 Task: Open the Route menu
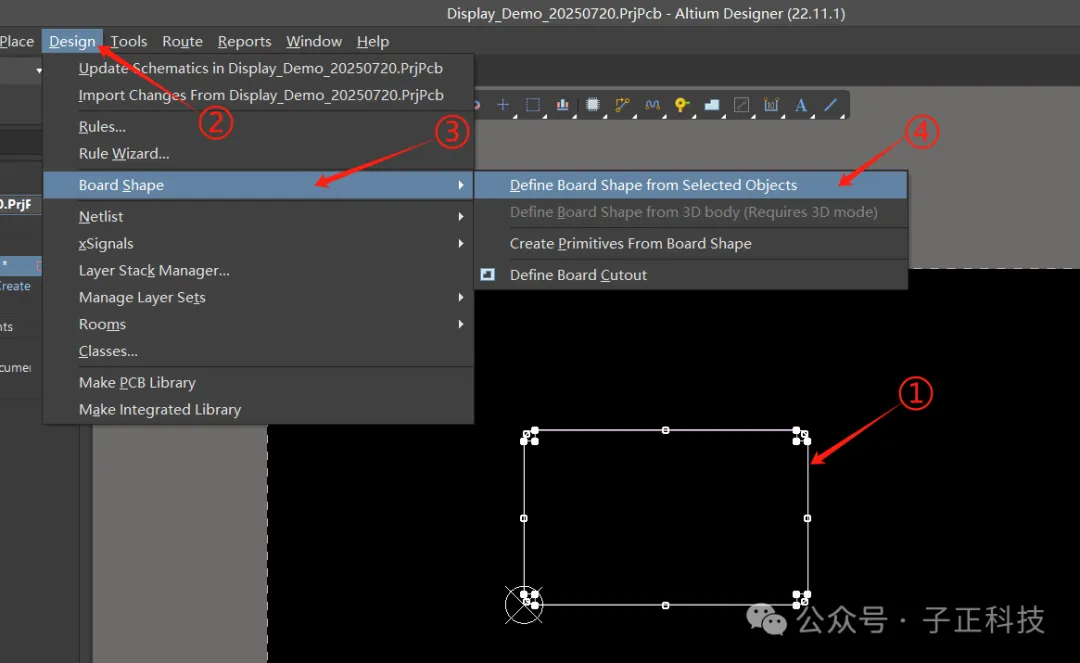(x=183, y=41)
